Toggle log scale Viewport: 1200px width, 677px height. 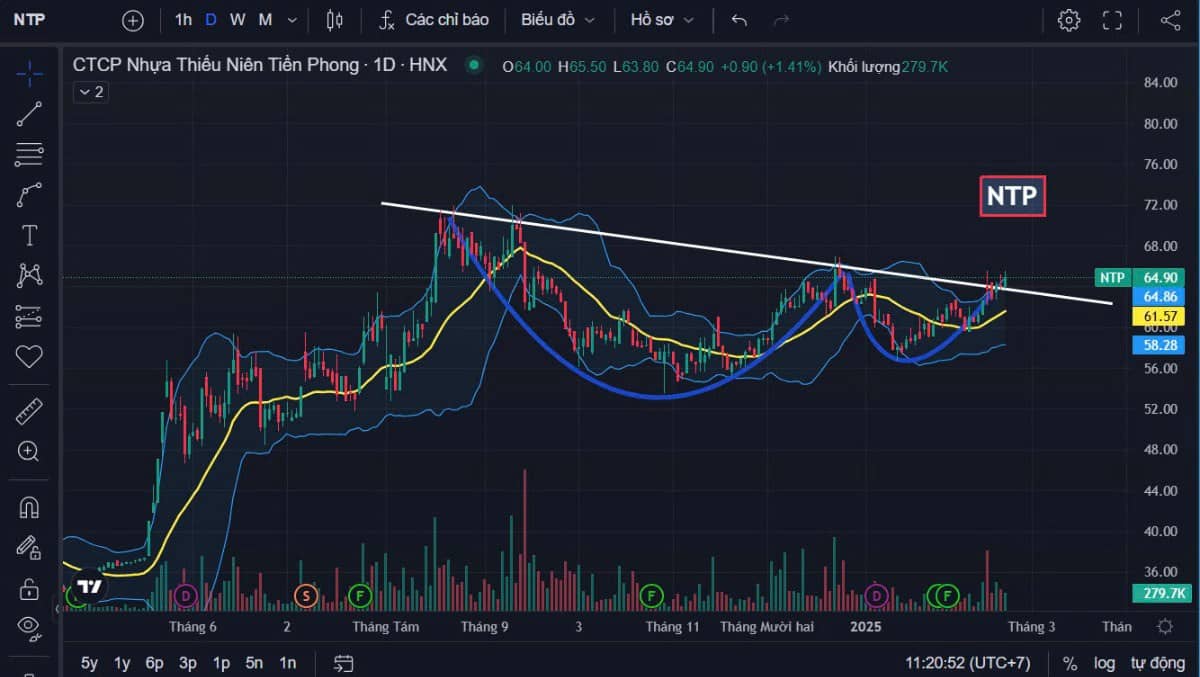pos(1104,663)
